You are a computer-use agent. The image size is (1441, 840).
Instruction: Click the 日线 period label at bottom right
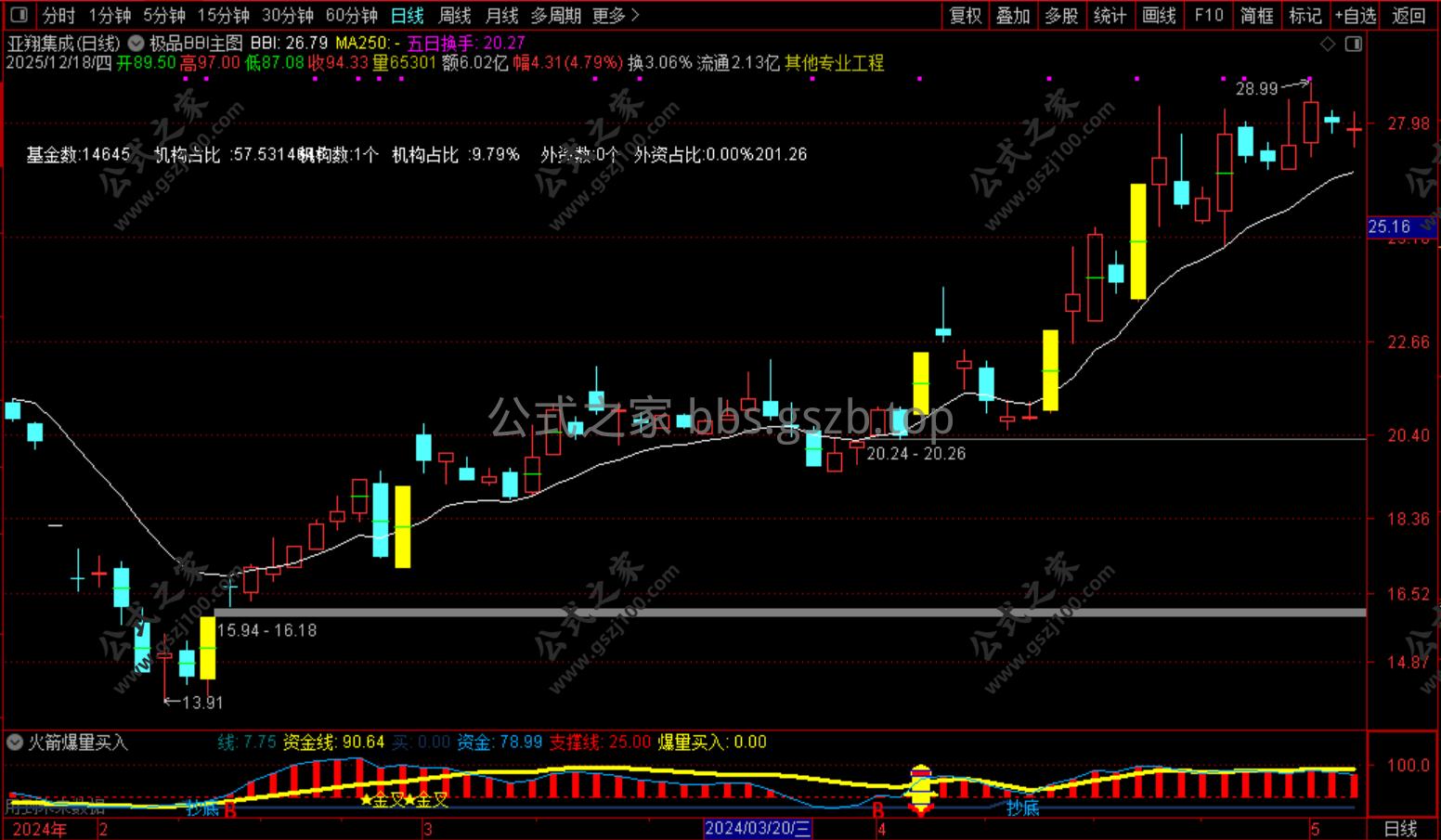pos(1401,829)
